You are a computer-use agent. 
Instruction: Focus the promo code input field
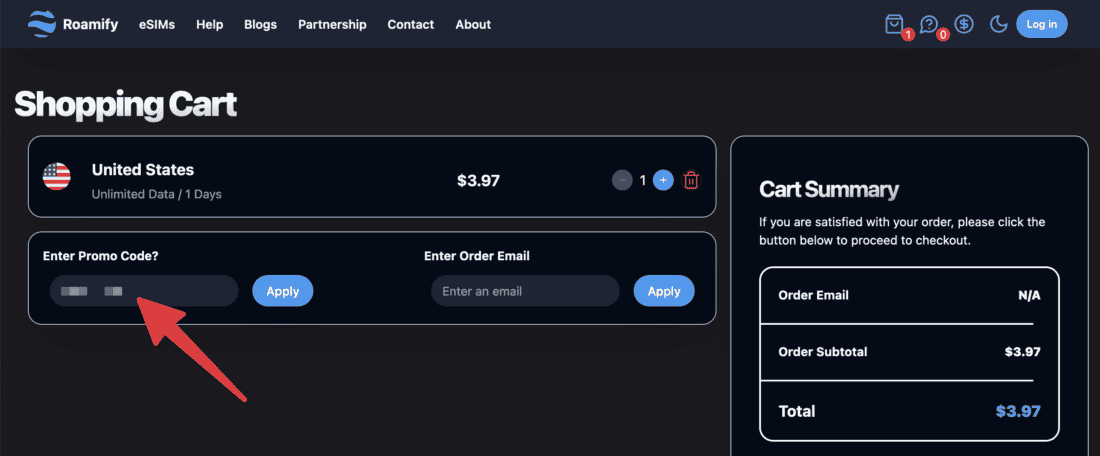[x=144, y=291]
